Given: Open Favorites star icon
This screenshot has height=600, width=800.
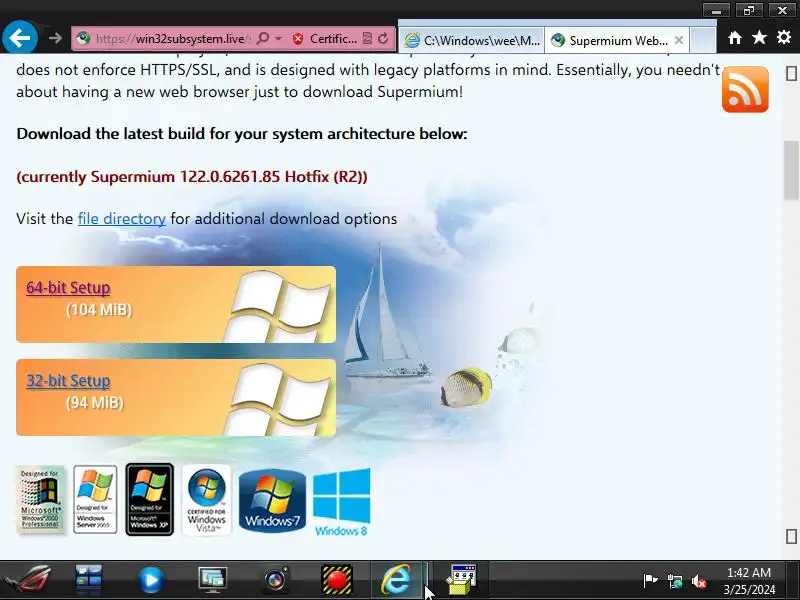Looking at the screenshot, I should coord(759,37).
